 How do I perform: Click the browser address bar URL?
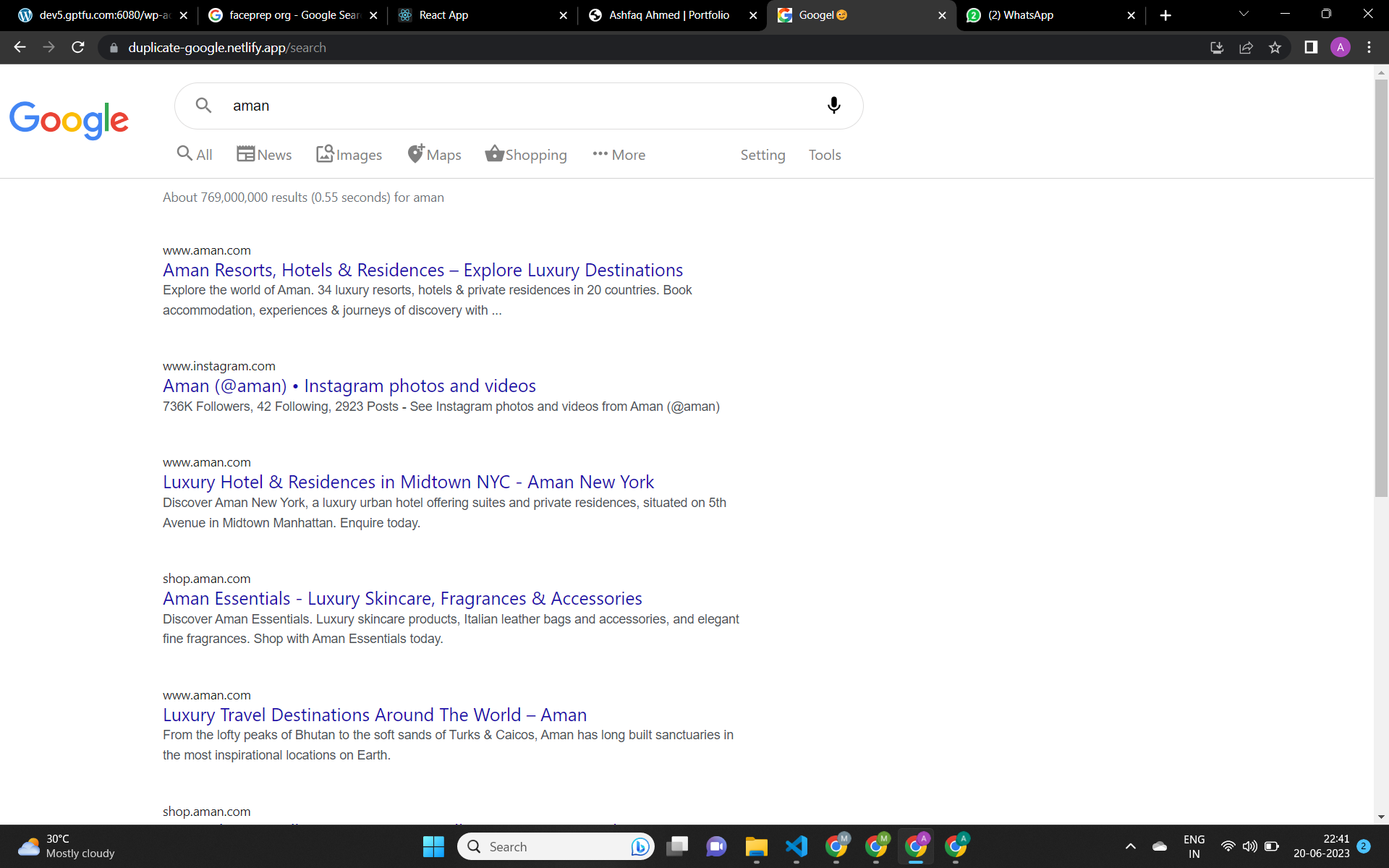(x=227, y=48)
